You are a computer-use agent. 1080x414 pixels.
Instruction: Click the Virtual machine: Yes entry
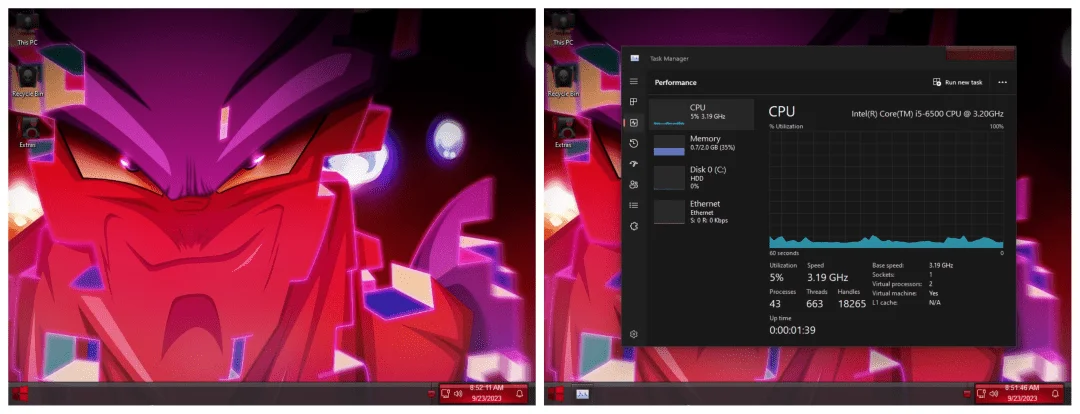tap(905, 293)
